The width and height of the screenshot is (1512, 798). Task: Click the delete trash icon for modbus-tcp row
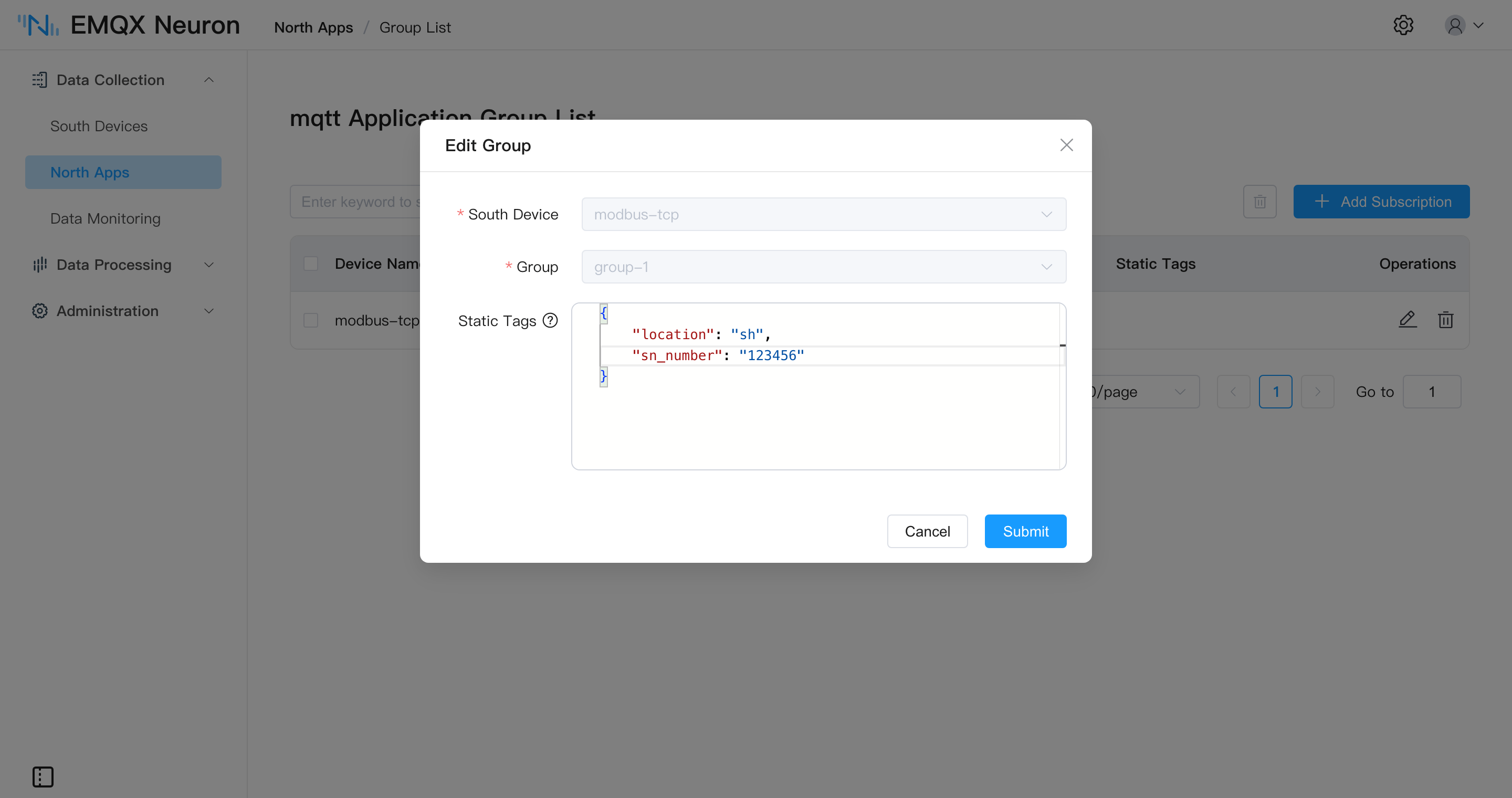(1446, 319)
